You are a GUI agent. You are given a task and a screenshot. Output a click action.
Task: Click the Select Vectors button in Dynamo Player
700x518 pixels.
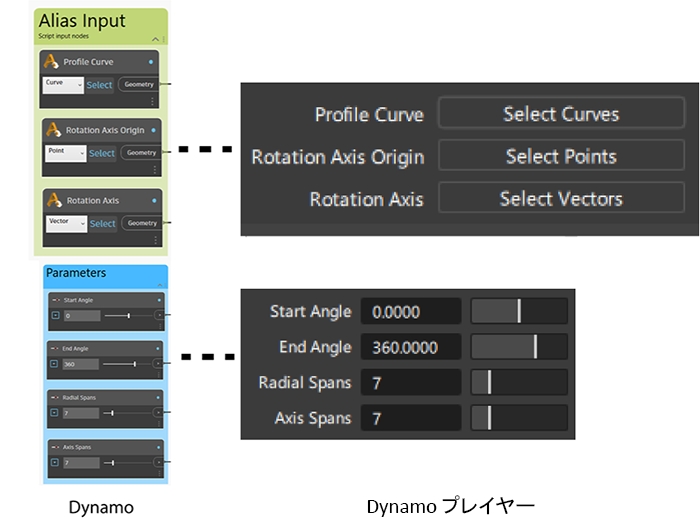(561, 198)
